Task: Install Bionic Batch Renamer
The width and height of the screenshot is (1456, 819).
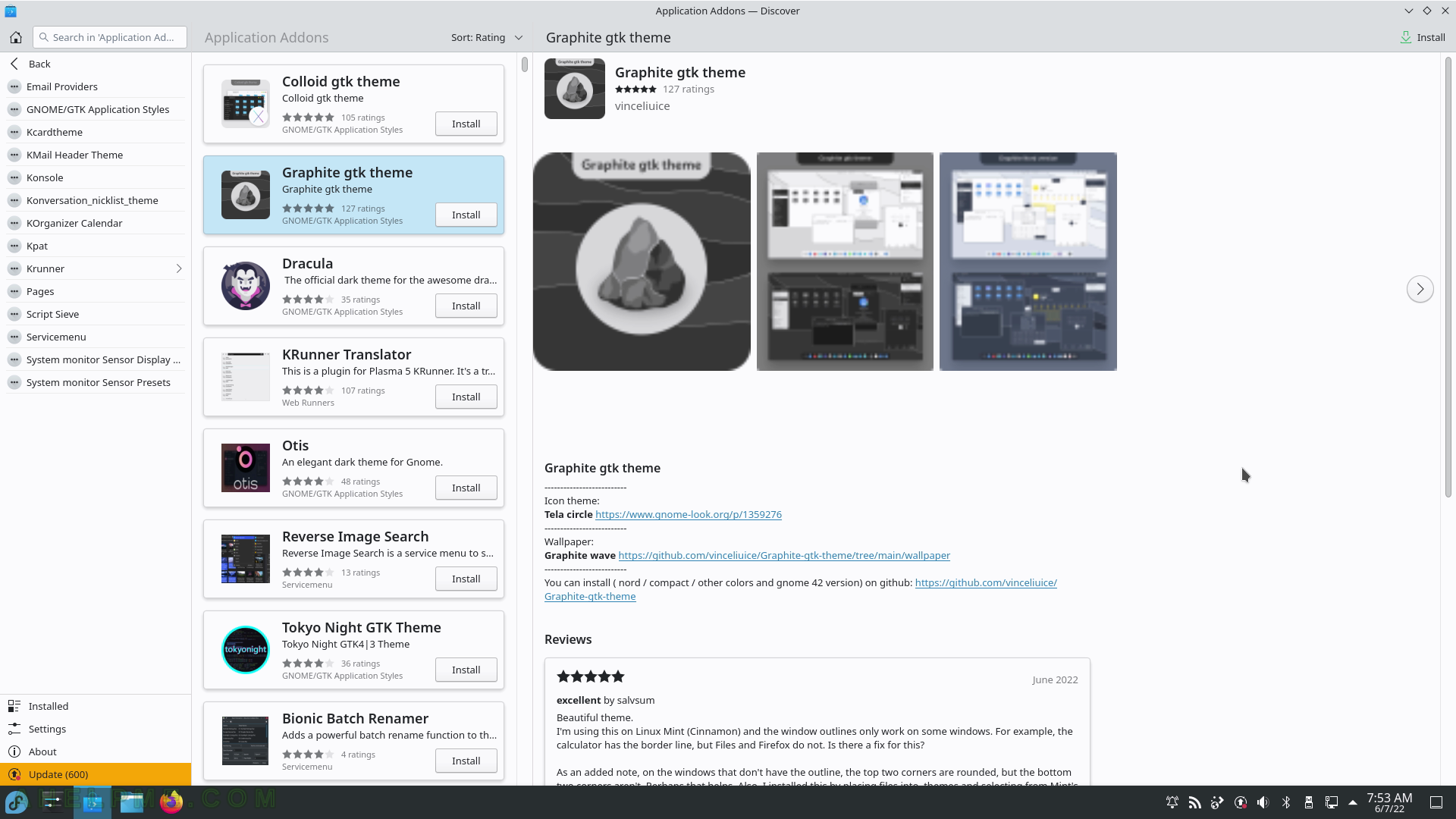Action: 466,761
